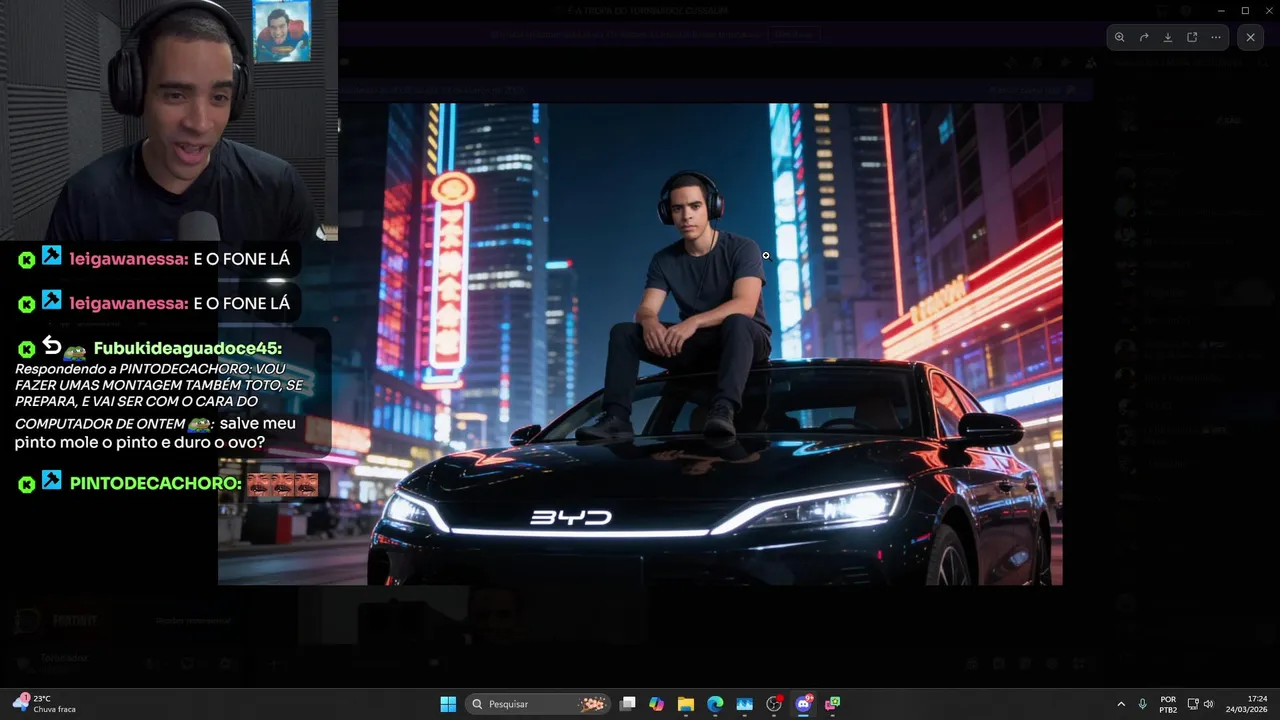Image resolution: width=1280 pixels, height=720 pixels.
Task: Open image in browser with pop-out icon
Action: pos(1192,37)
